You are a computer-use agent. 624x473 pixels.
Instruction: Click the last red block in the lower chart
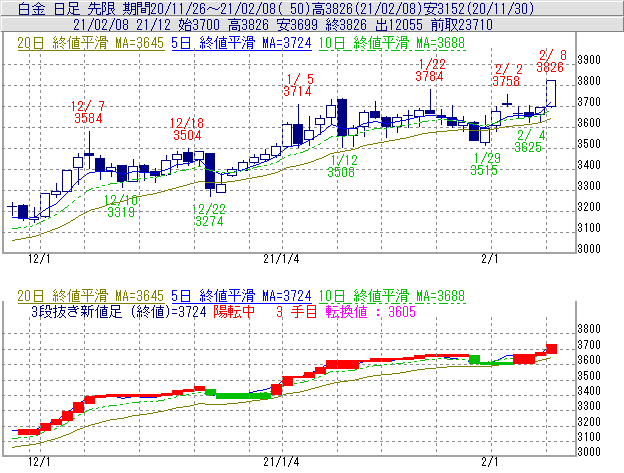tap(552, 349)
